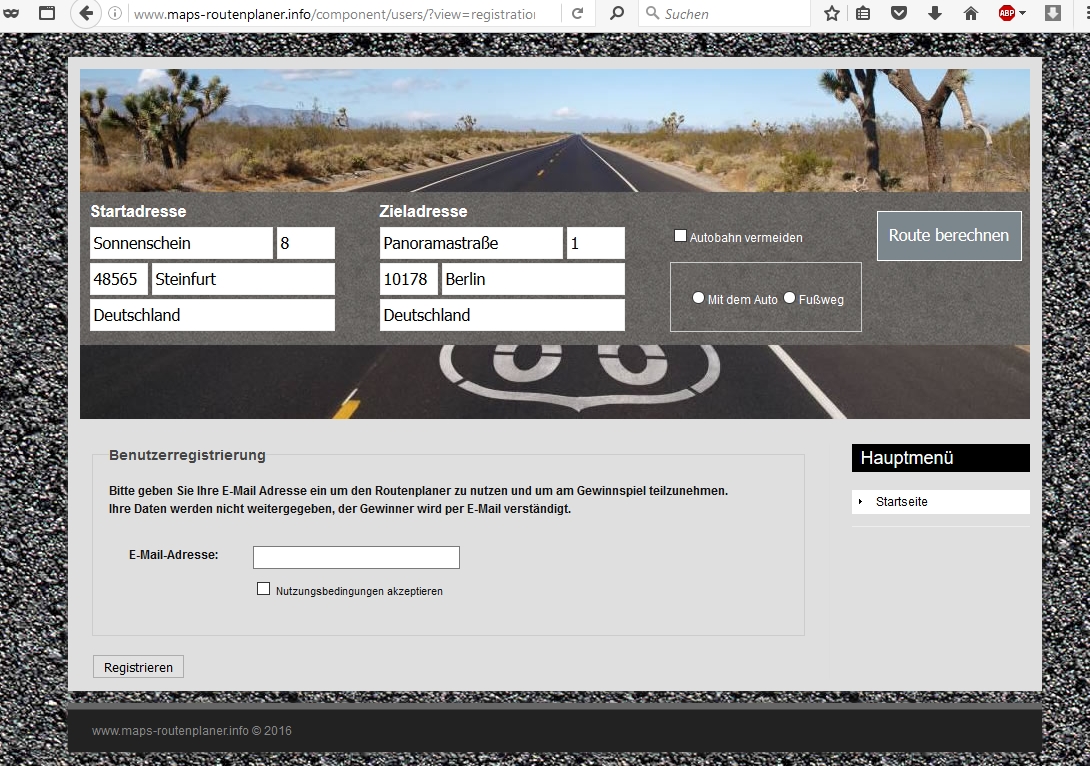Click the destination postal code field '10178'
Viewport: 1090px width, 766px height.
tap(409, 279)
